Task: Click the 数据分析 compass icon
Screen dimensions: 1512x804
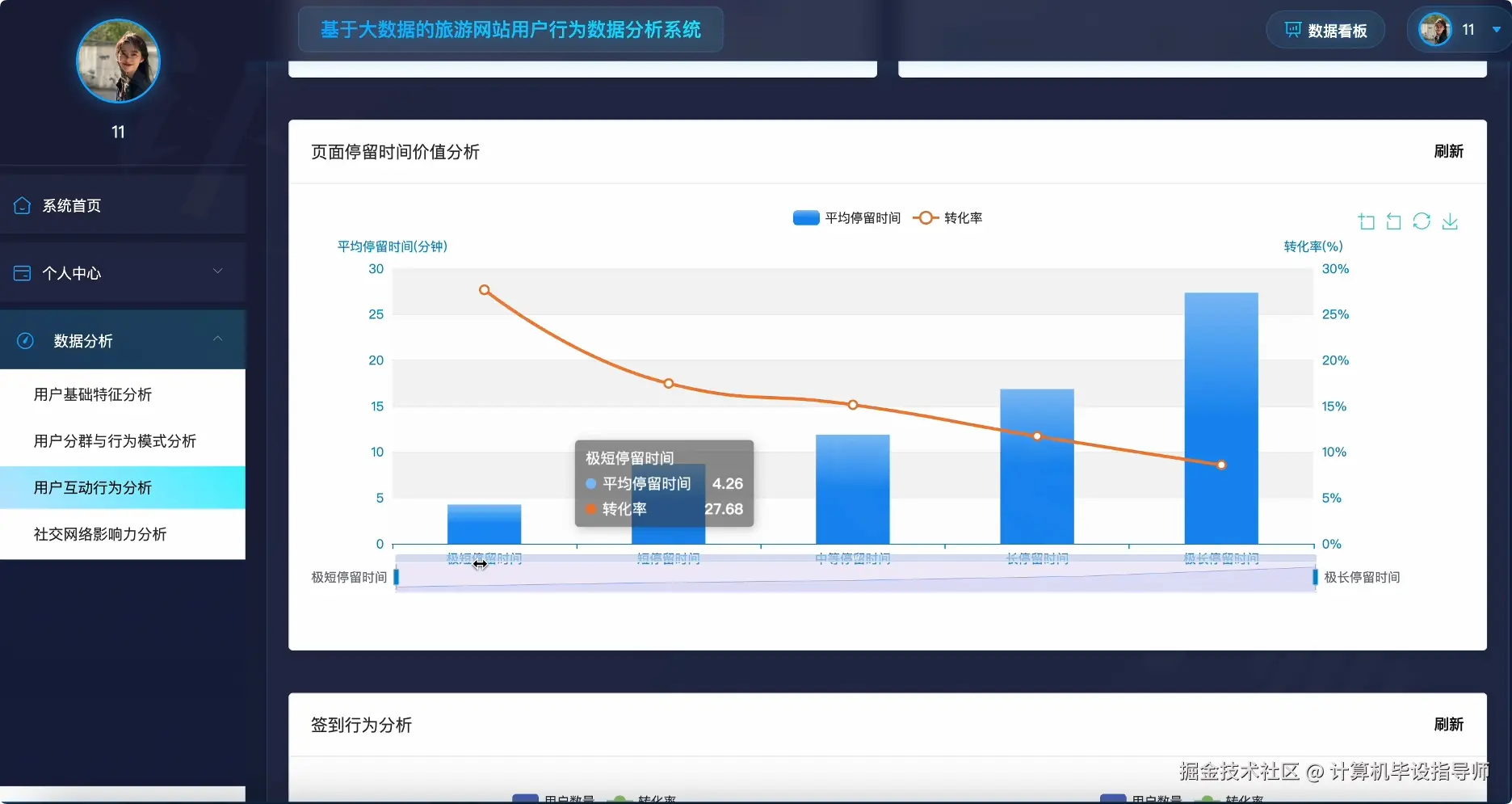Action: pyautogui.click(x=25, y=340)
